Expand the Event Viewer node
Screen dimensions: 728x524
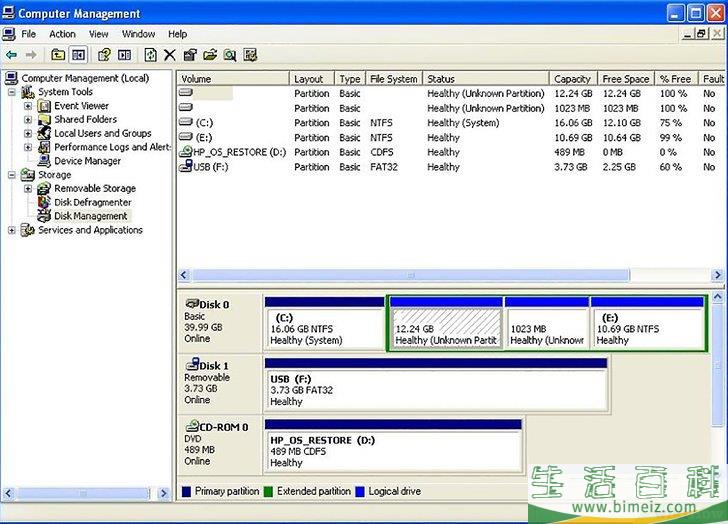tap(28, 106)
